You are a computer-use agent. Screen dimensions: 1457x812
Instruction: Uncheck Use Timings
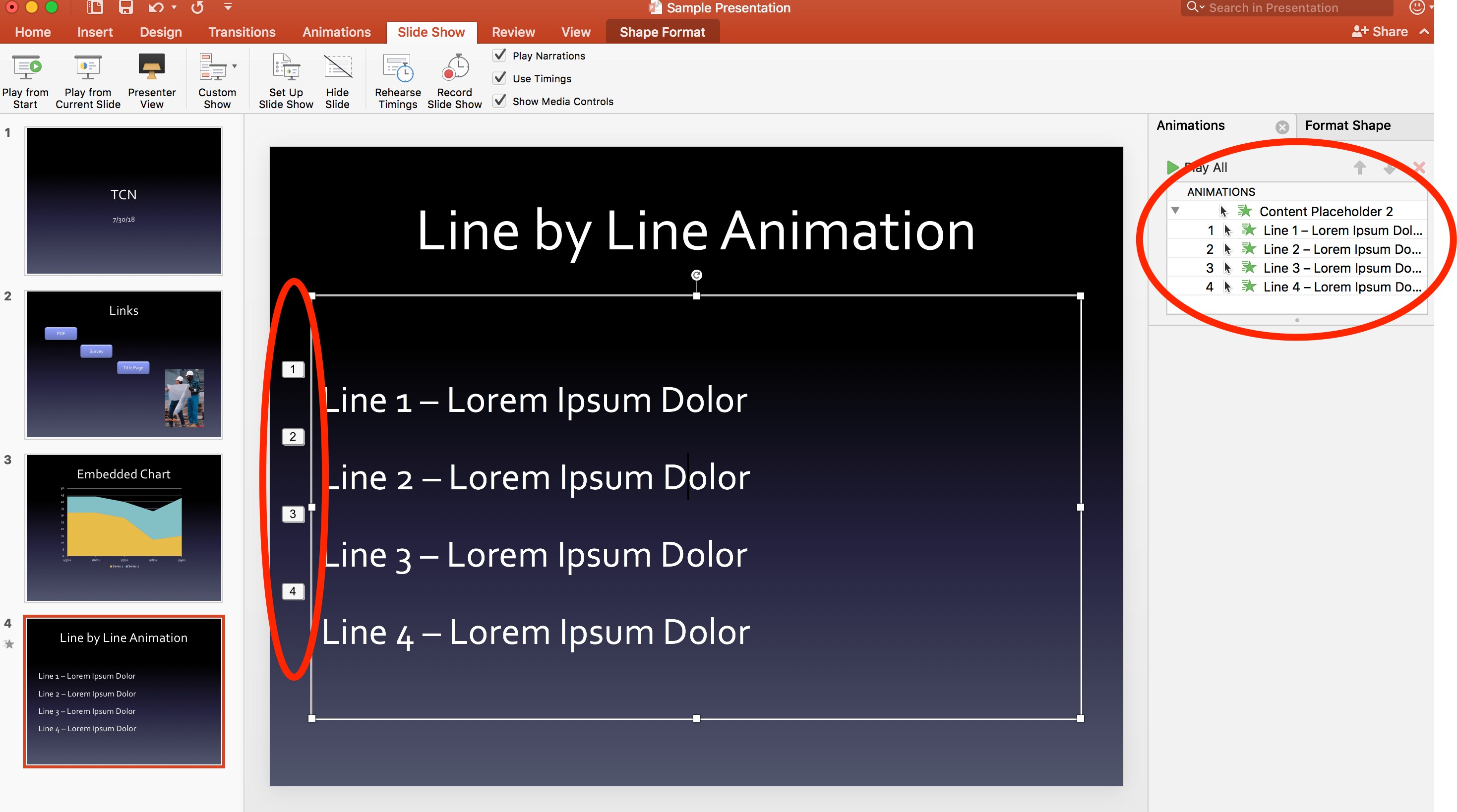(x=498, y=78)
